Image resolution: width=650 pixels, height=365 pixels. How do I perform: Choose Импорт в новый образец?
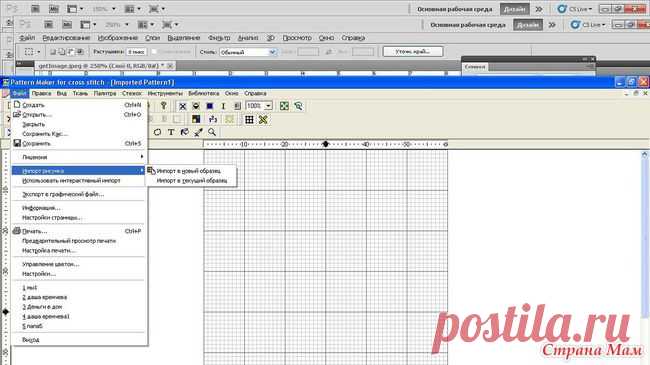[189, 171]
